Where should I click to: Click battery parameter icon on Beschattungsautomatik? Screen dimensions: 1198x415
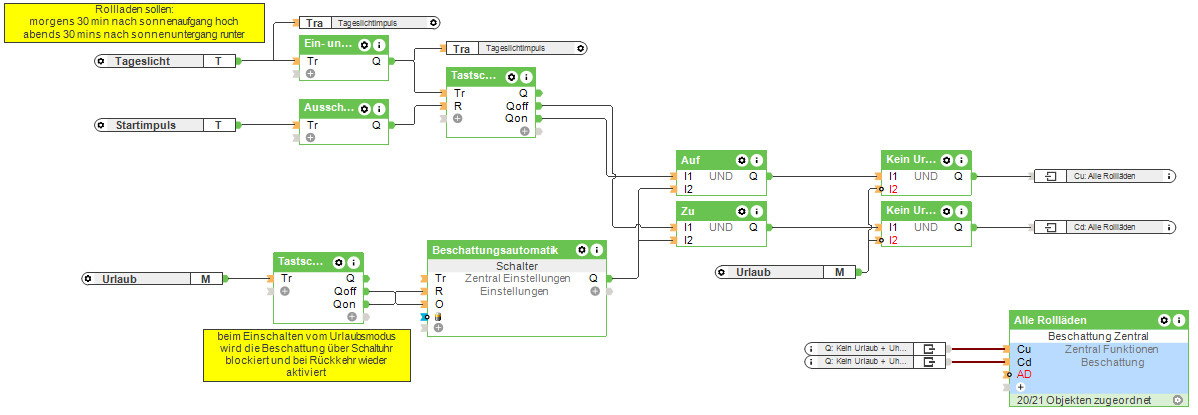438,316
